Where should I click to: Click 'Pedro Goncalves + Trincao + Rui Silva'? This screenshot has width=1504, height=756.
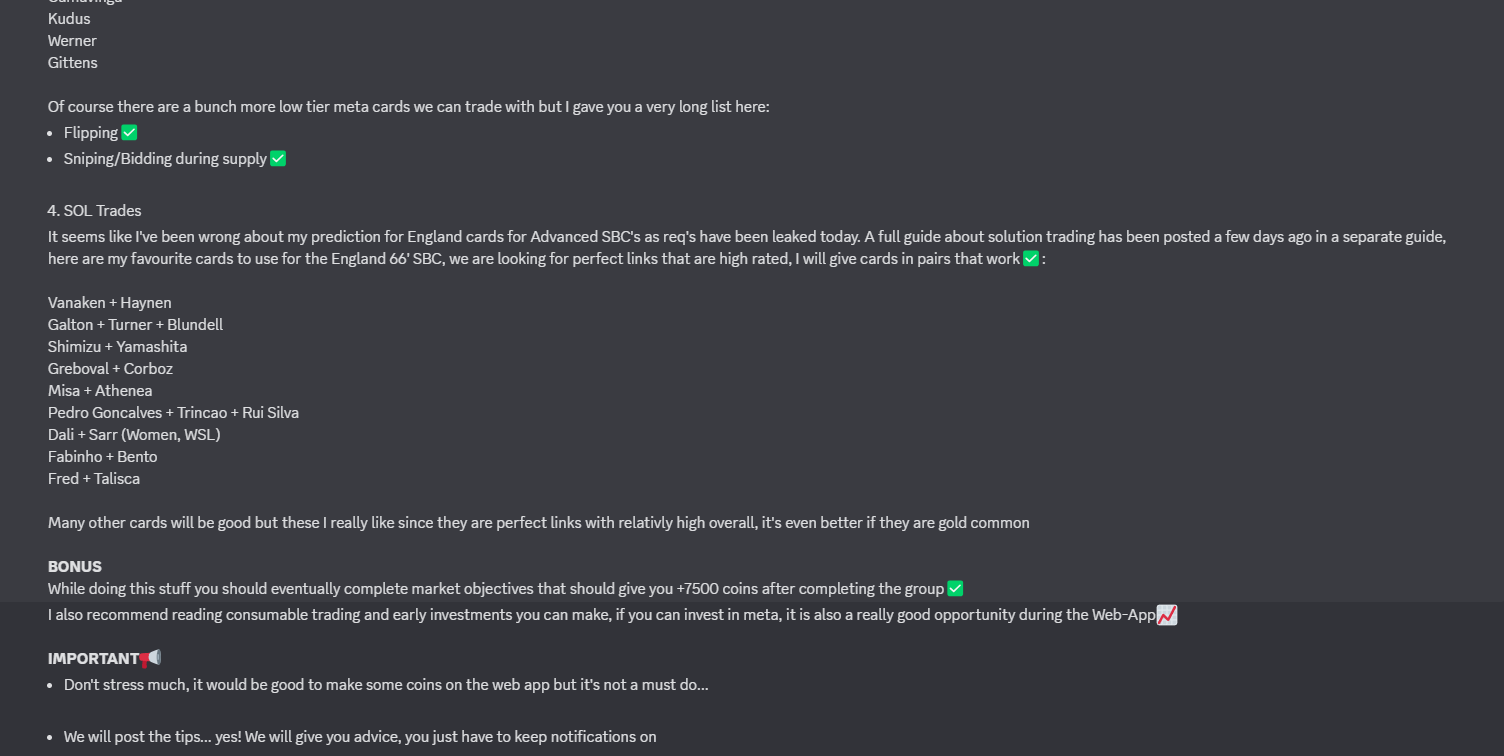[x=174, y=412]
